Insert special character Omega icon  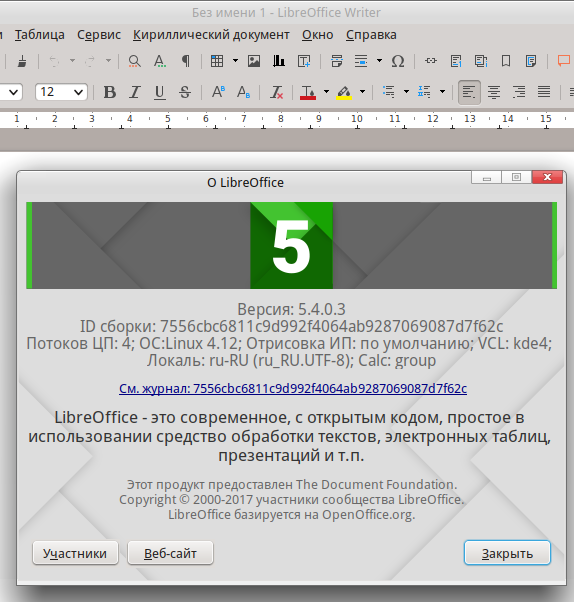pyautogui.click(x=398, y=61)
